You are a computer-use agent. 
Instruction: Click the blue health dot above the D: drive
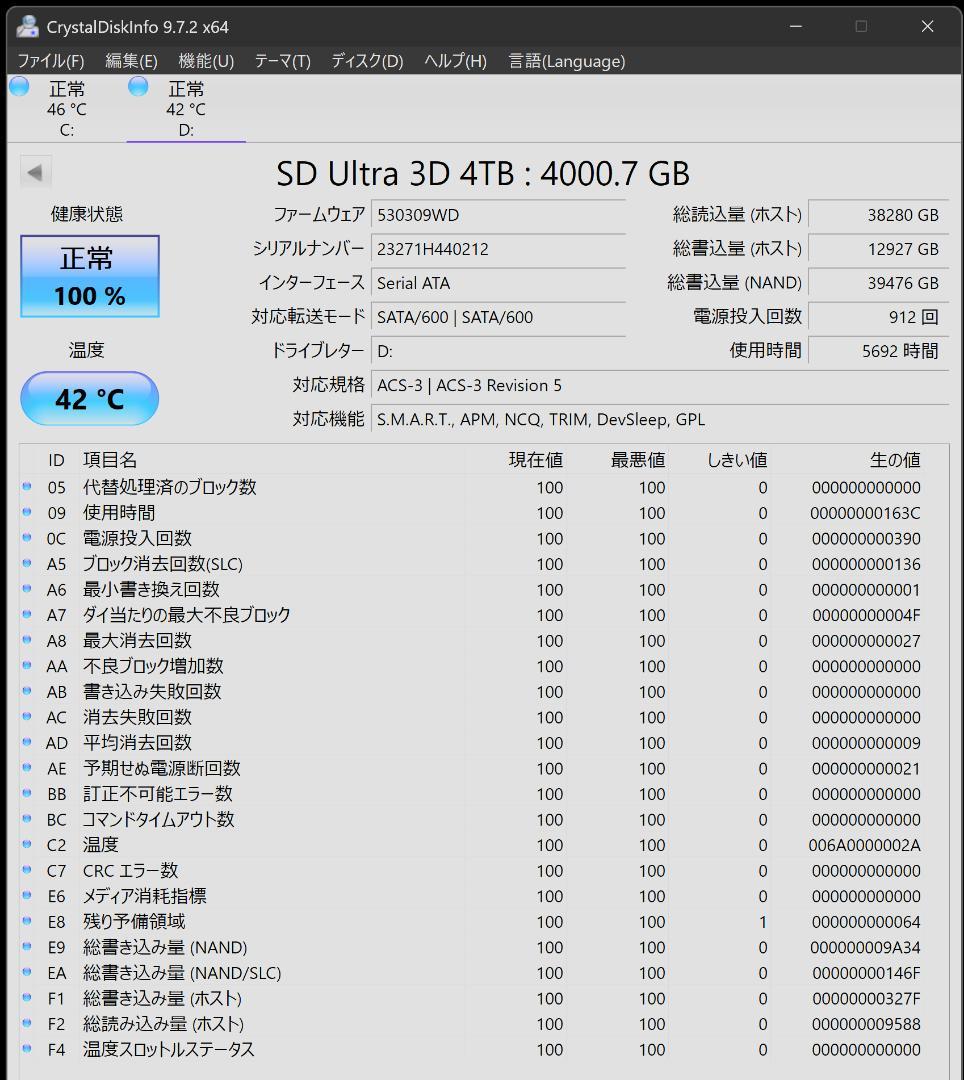[137, 88]
